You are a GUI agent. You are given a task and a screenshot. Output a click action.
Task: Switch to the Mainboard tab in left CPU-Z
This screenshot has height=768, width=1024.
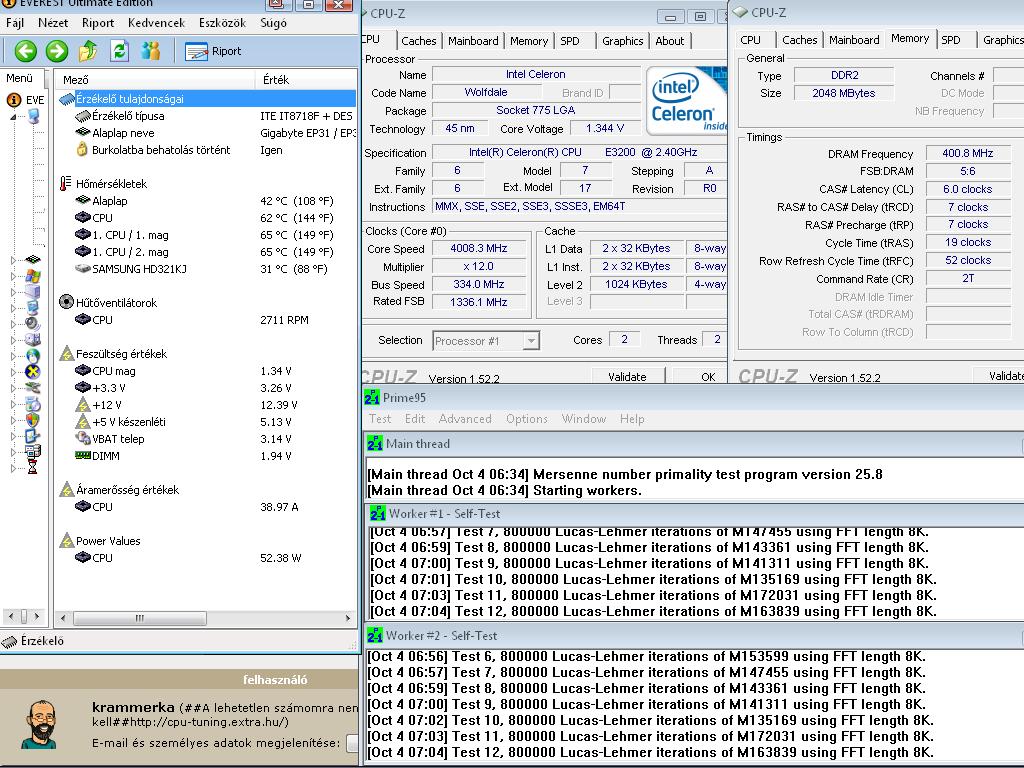(473, 41)
